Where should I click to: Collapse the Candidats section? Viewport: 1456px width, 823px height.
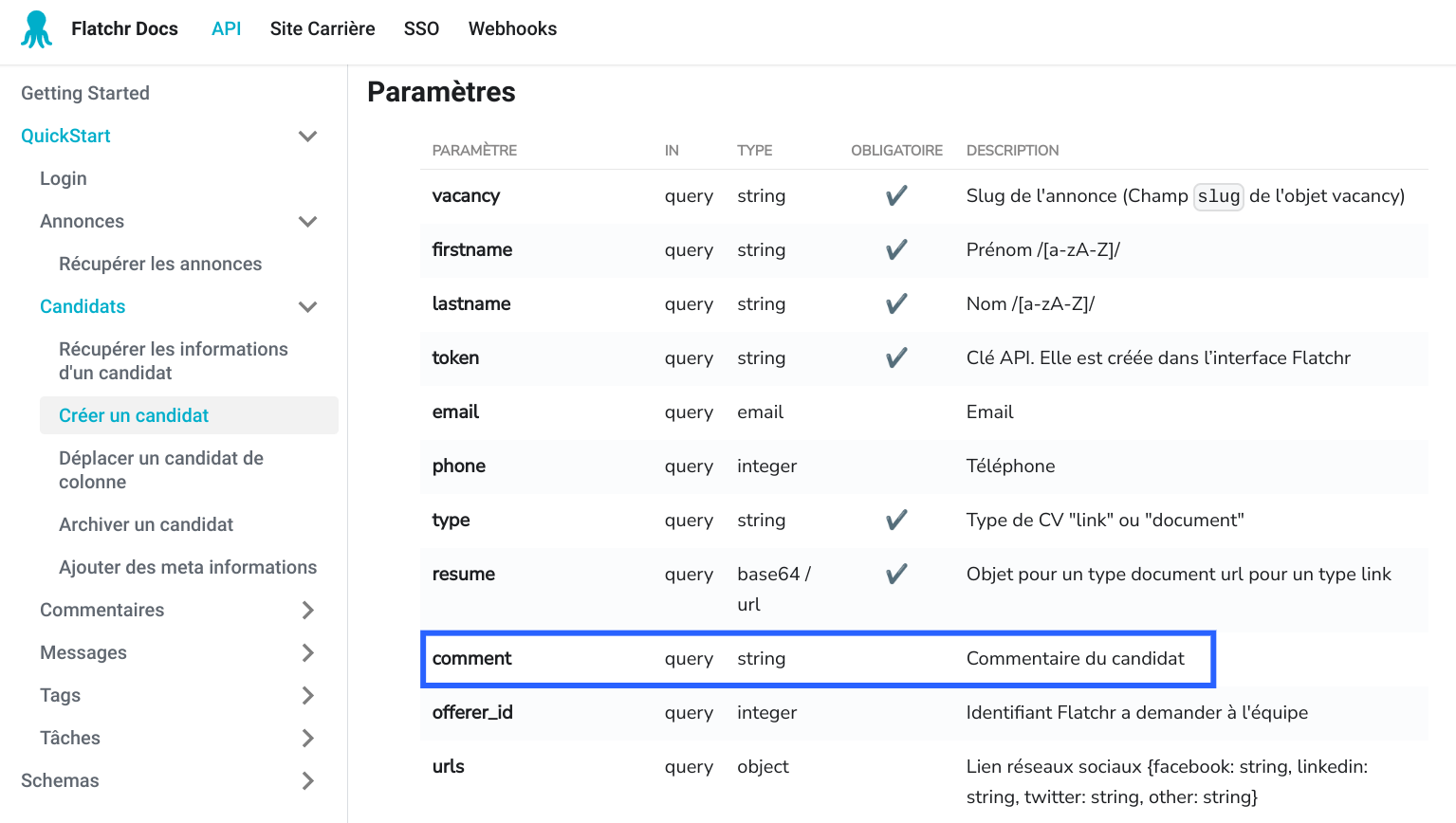(306, 306)
